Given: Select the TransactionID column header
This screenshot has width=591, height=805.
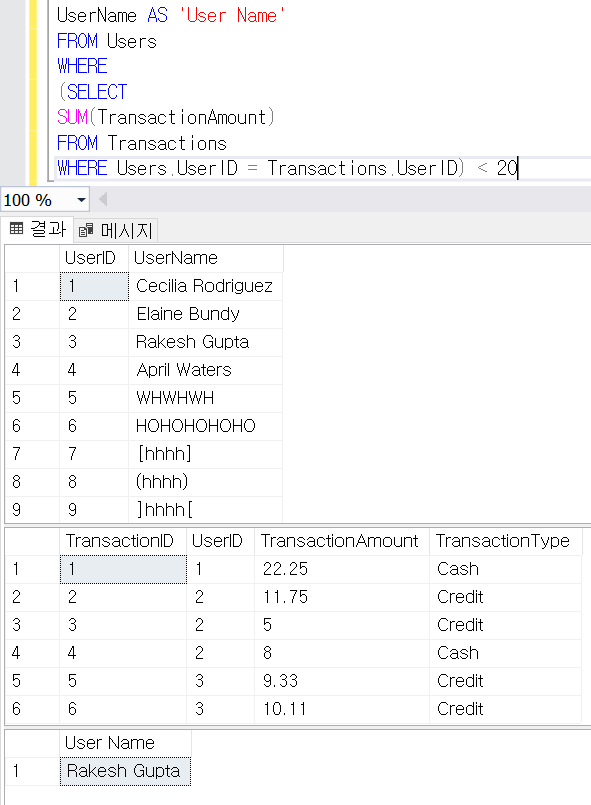Looking at the screenshot, I should (123, 541).
